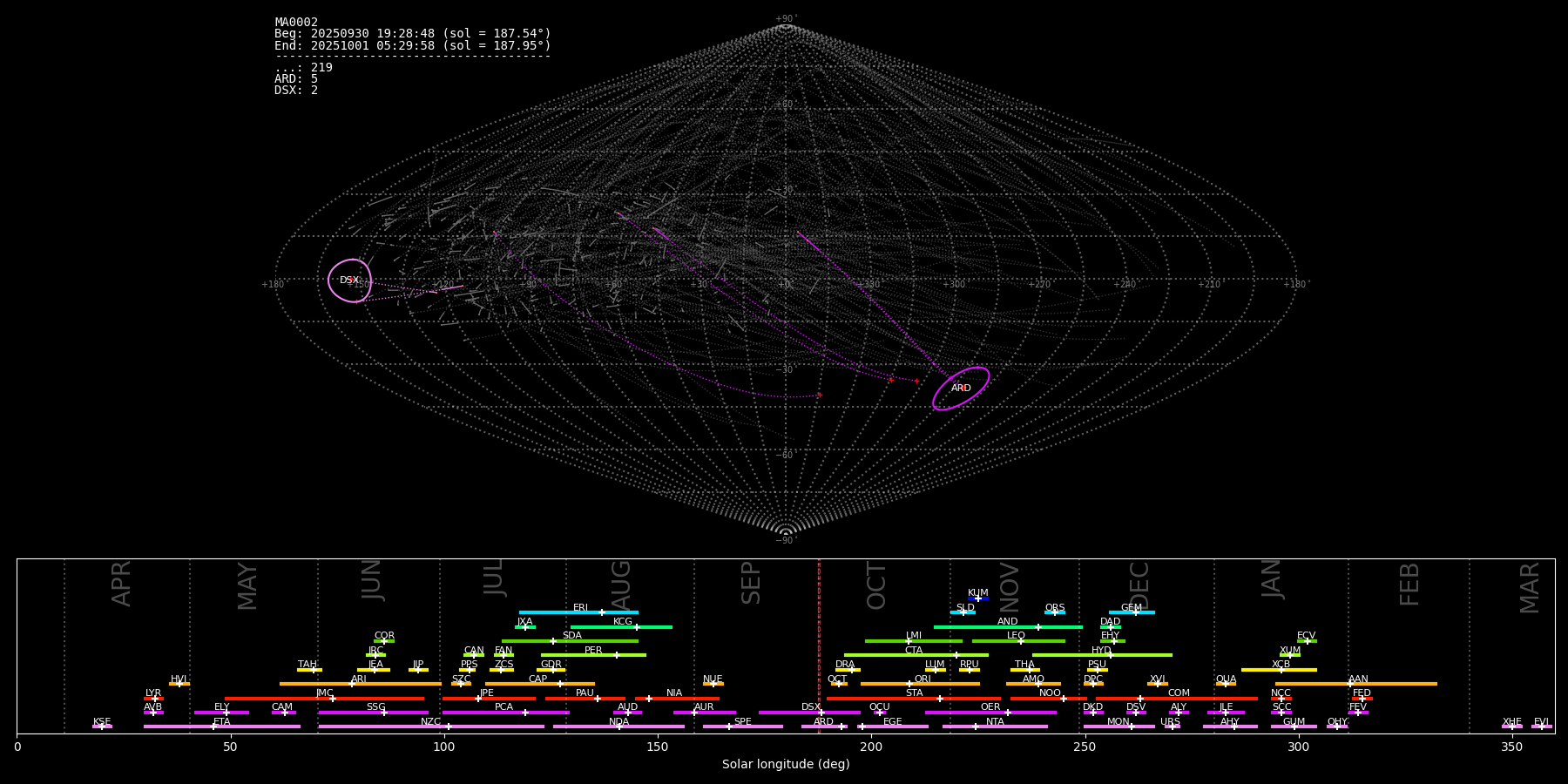Select the LEO shower bar
The height and width of the screenshot is (784, 1568).
pos(1018,641)
